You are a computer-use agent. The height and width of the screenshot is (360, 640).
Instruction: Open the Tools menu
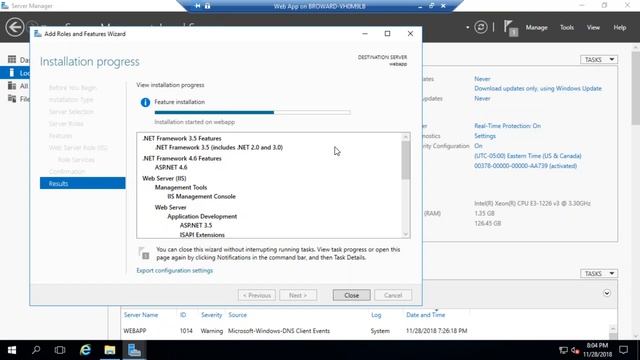[x=567, y=27]
